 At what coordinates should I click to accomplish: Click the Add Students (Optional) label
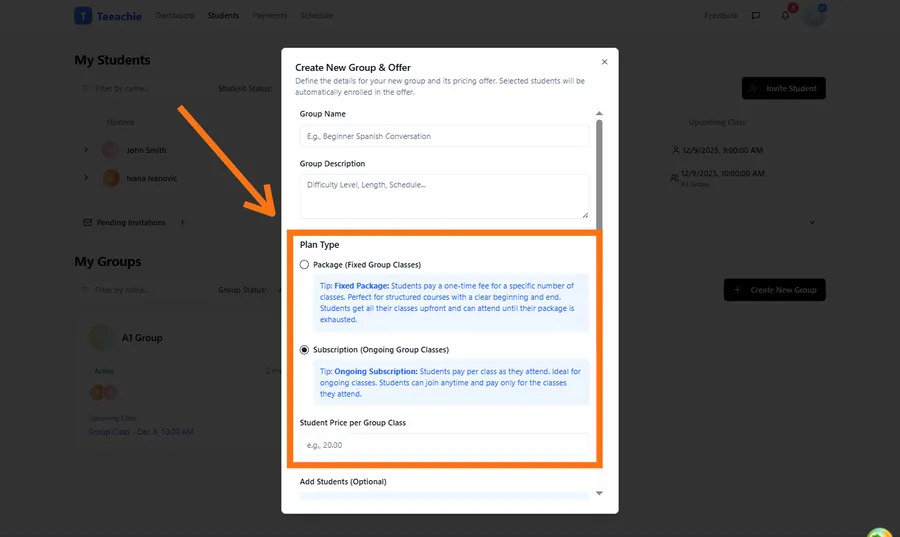[x=343, y=481]
